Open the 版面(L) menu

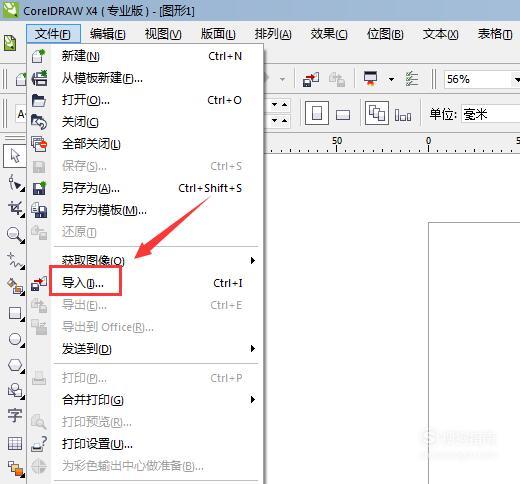tap(218, 34)
